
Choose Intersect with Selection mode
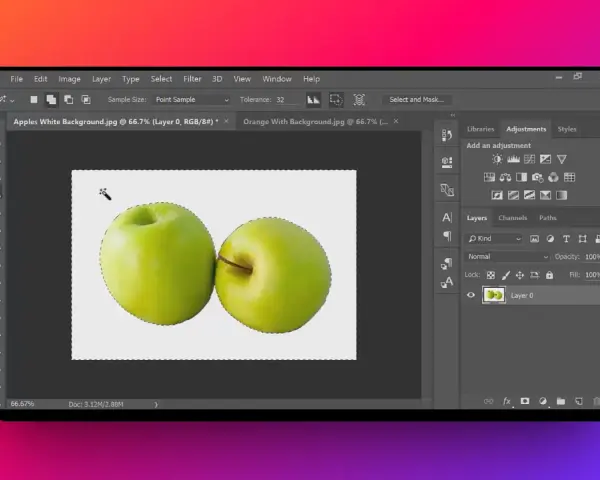click(x=86, y=100)
